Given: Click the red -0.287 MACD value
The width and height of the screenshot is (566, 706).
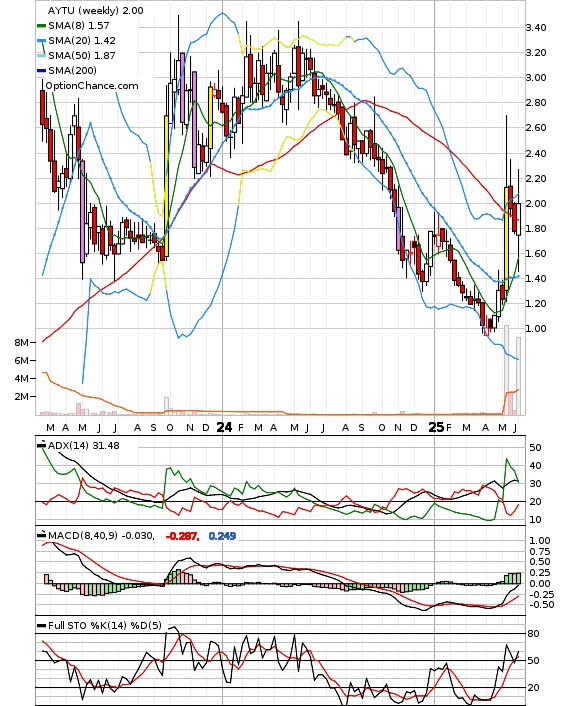Looking at the screenshot, I should coord(182,536).
